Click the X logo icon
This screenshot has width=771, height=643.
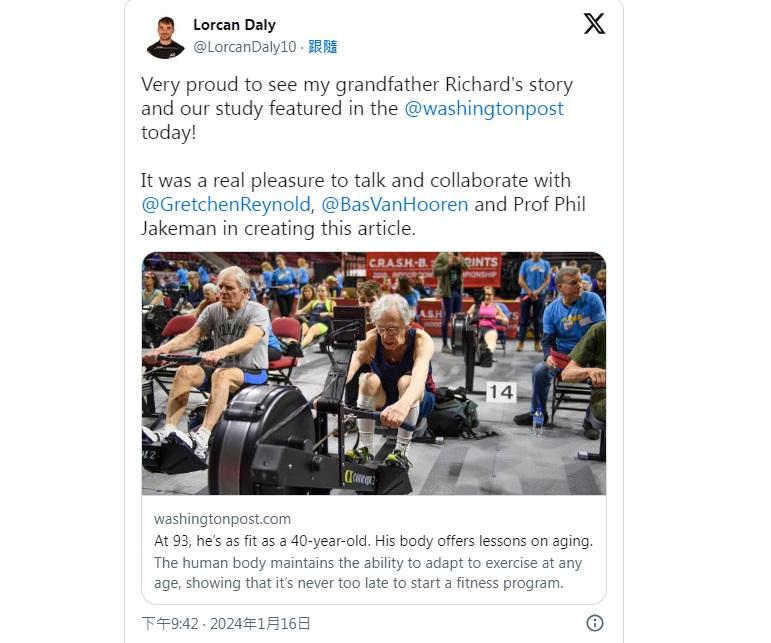click(594, 24)
